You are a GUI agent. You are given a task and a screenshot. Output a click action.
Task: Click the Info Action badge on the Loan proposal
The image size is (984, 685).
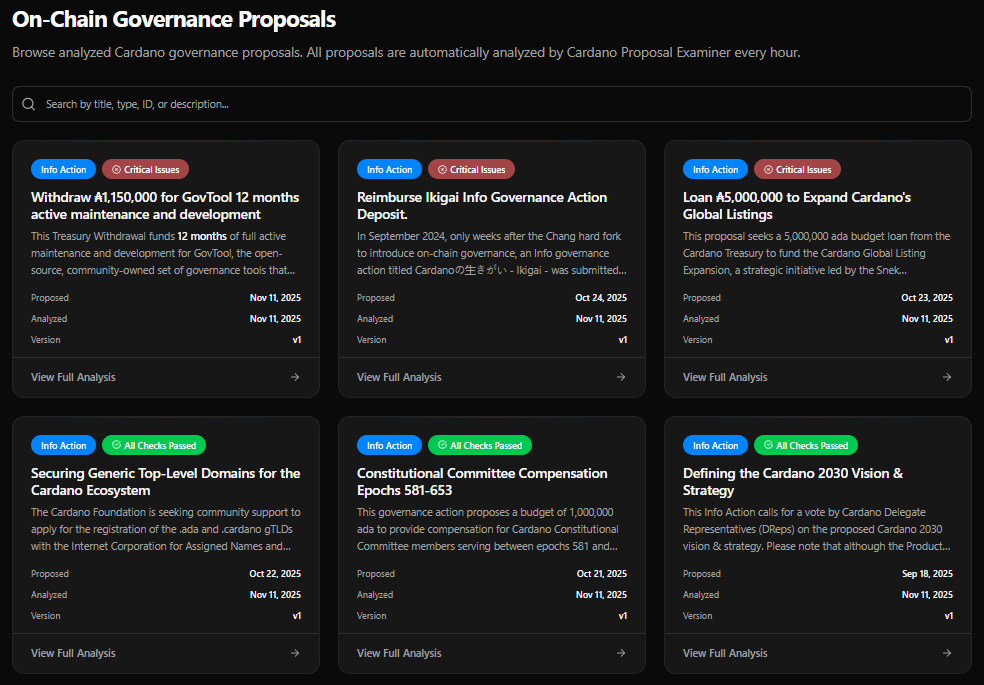point(715,169)
